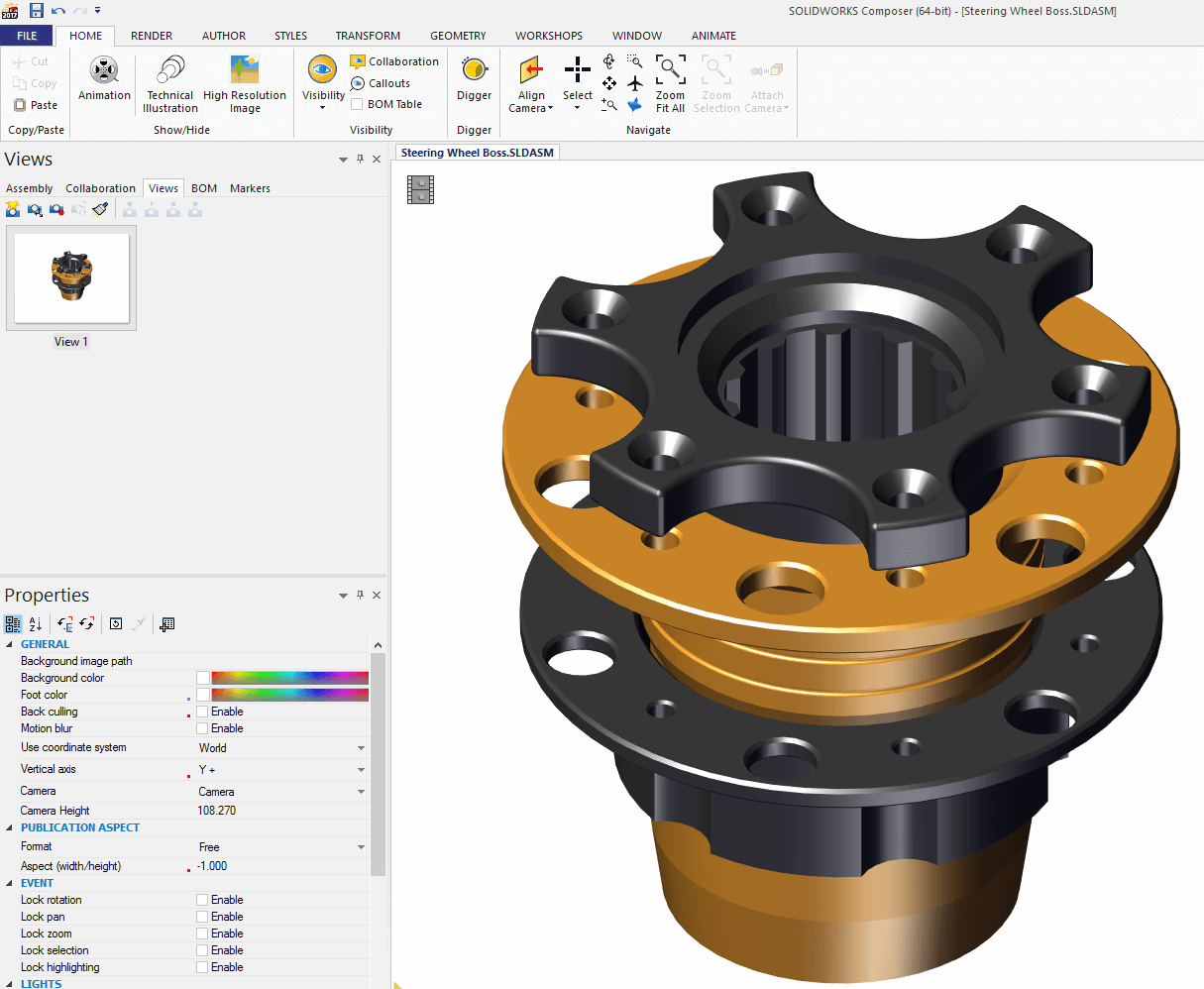Open quick access toolbar customize arrow

pos(98,10)
